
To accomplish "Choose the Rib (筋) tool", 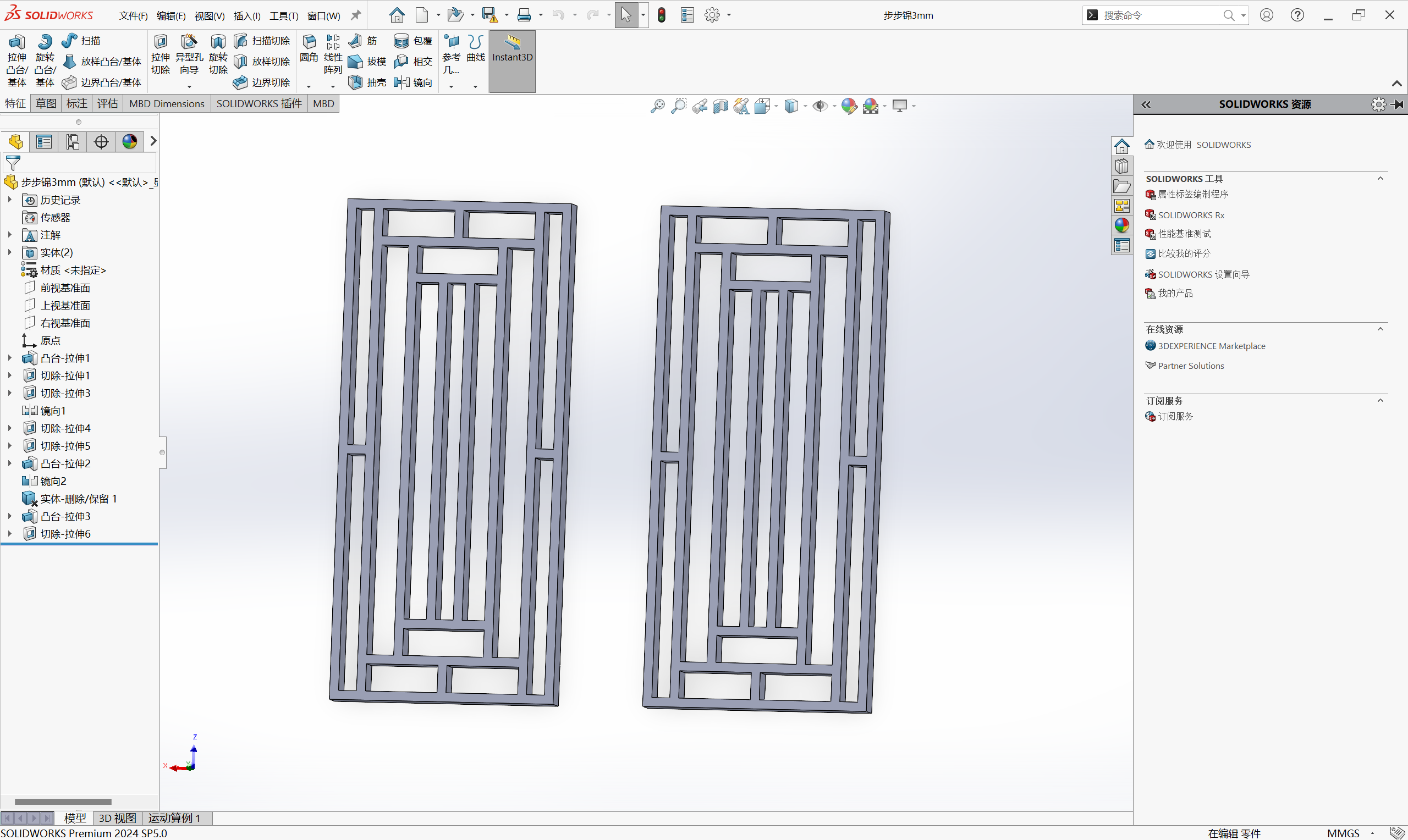I will point(363,41).
